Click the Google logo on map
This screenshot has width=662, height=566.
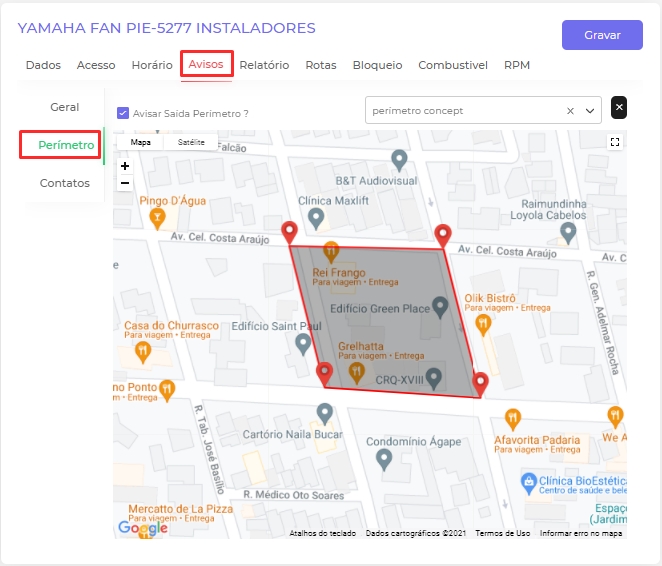tap(143, 528)
